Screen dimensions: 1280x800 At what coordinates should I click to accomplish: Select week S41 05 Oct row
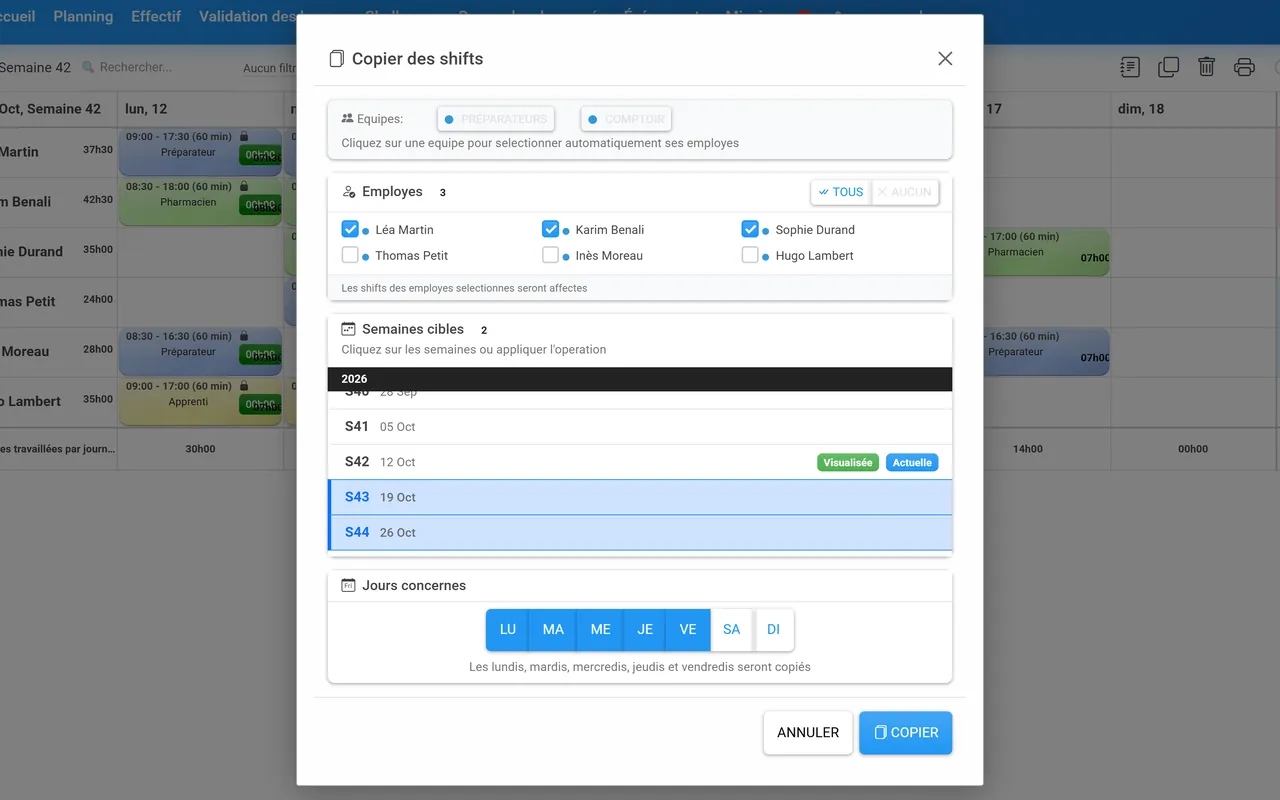(x=640, y=427)
